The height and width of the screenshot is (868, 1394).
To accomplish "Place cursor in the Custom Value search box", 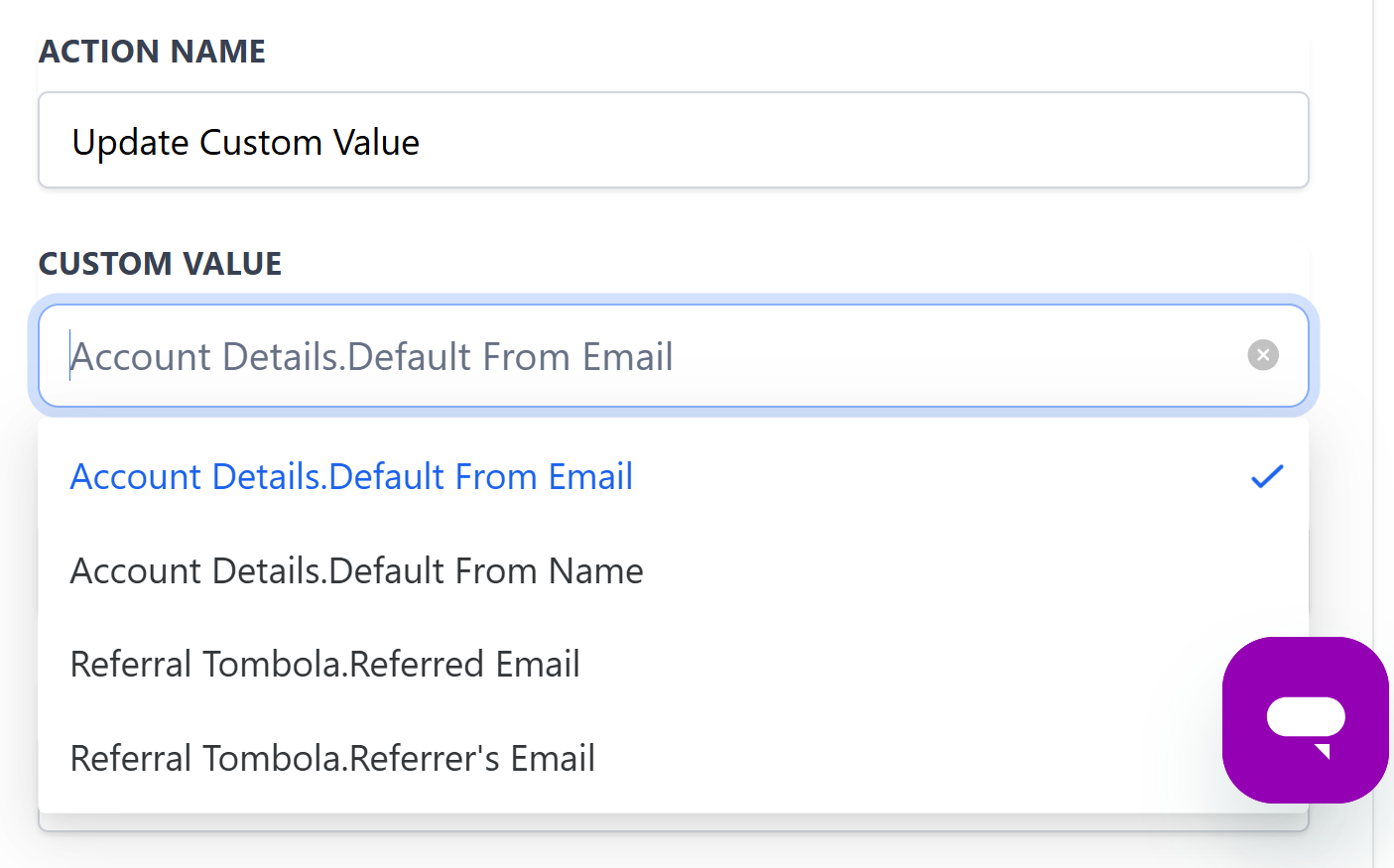I will [x=595, y=355].
